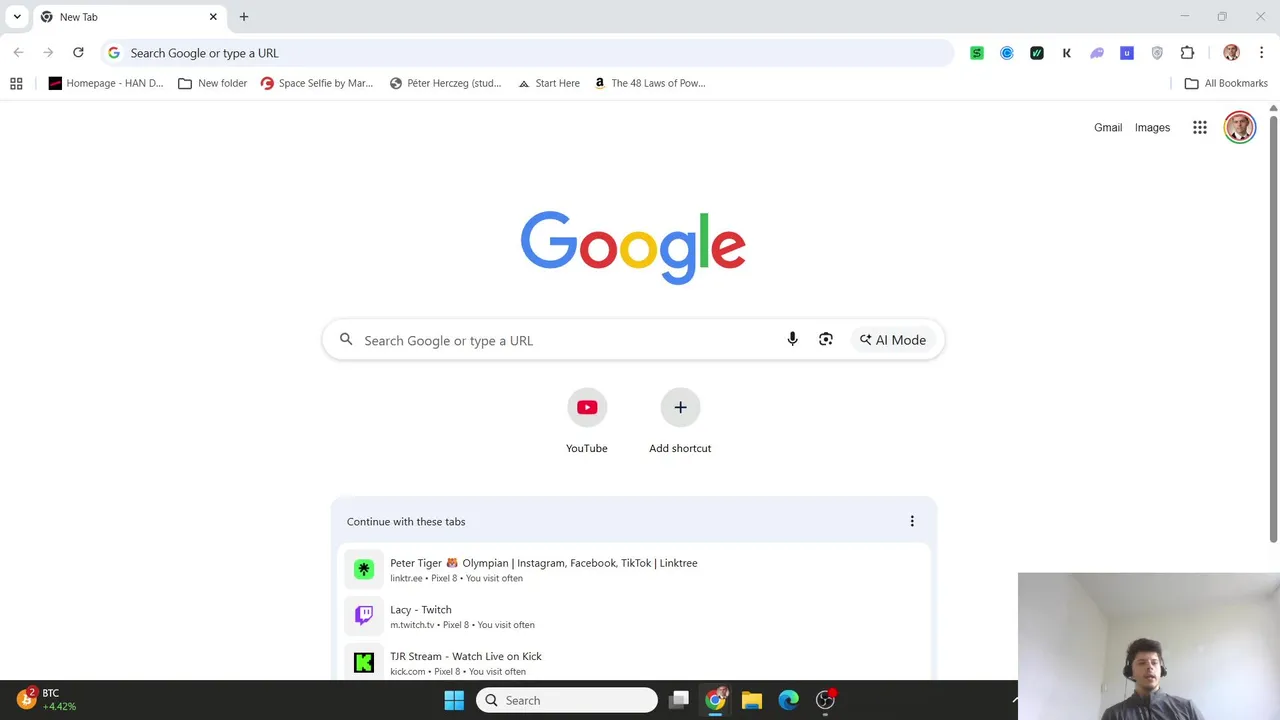
Task: Click the forward navigation arrow
Action: point(48,53)
